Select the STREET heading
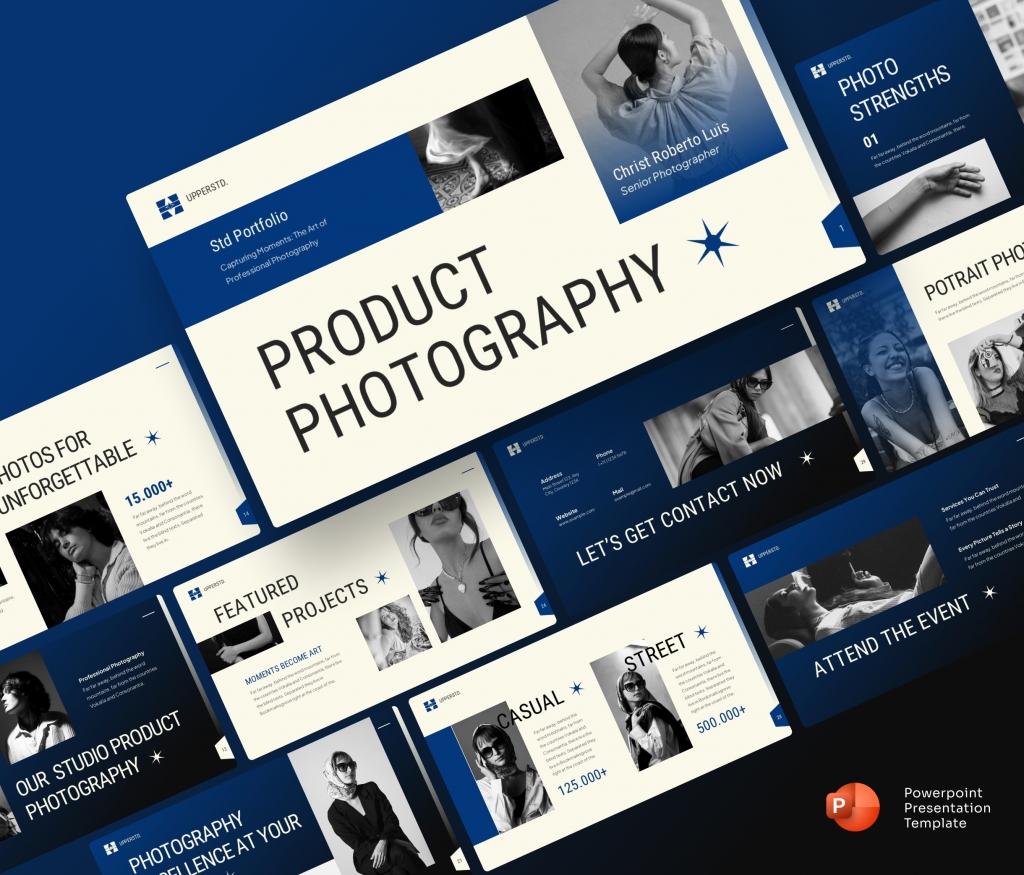Screen dimensions: 1024x875 pos(655,651)
